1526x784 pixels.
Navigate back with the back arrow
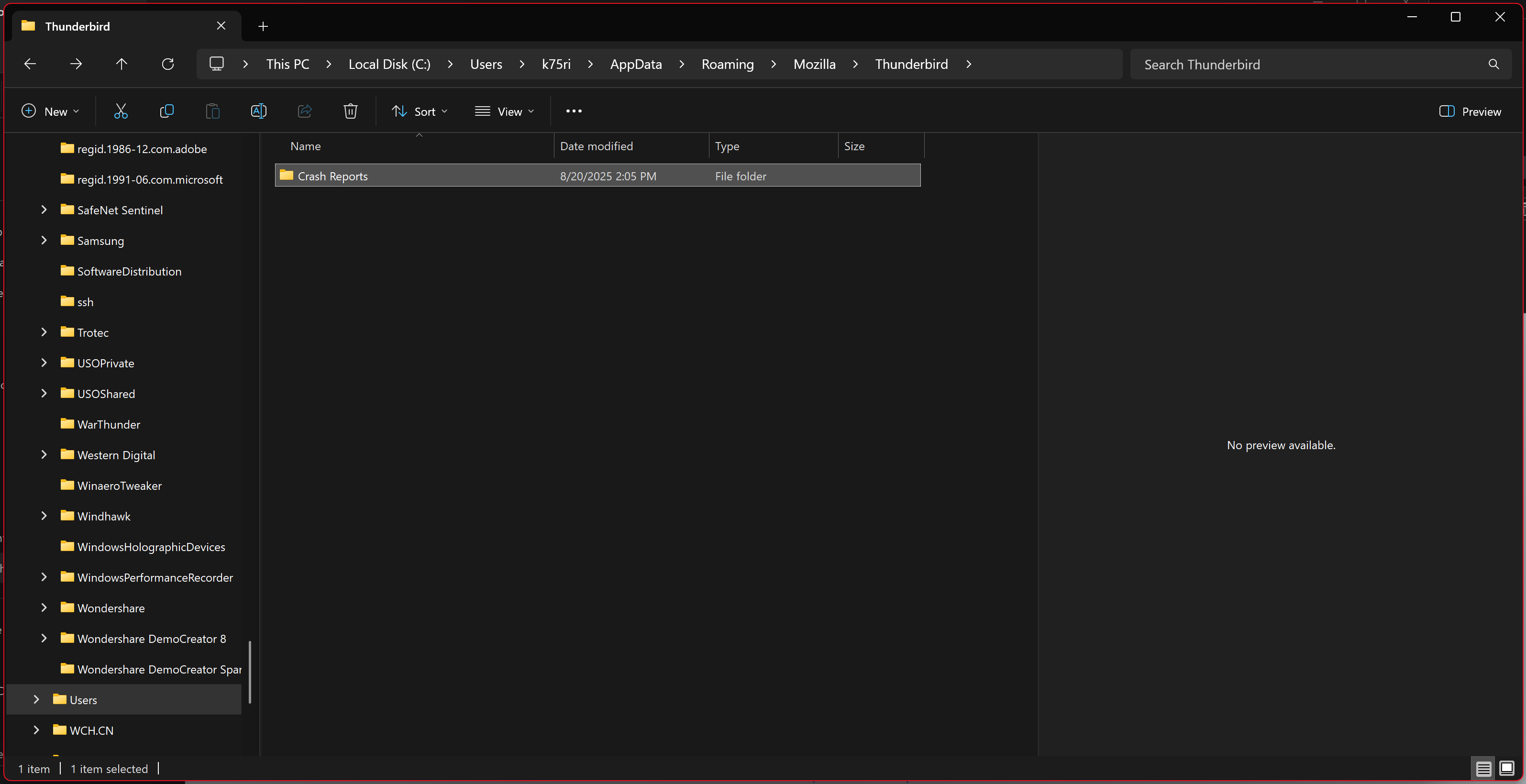tap(30, 64)
